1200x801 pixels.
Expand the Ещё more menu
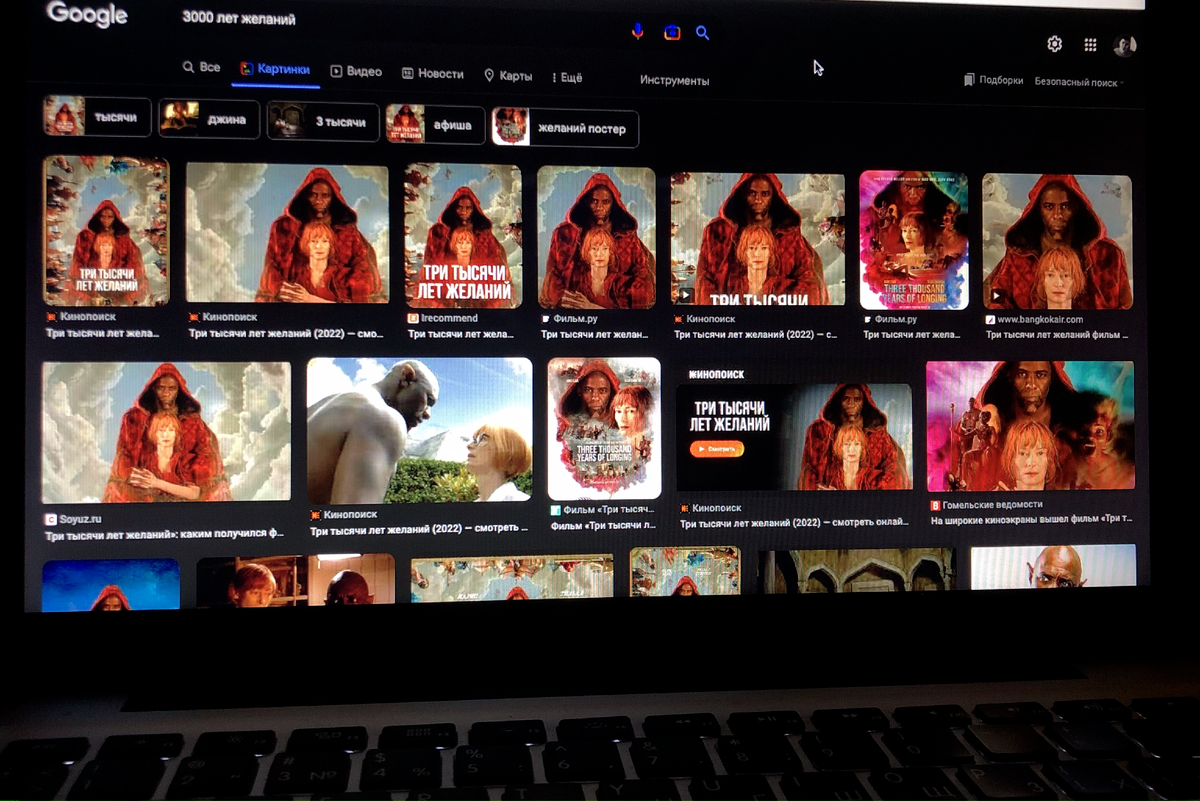pos(567,77)
